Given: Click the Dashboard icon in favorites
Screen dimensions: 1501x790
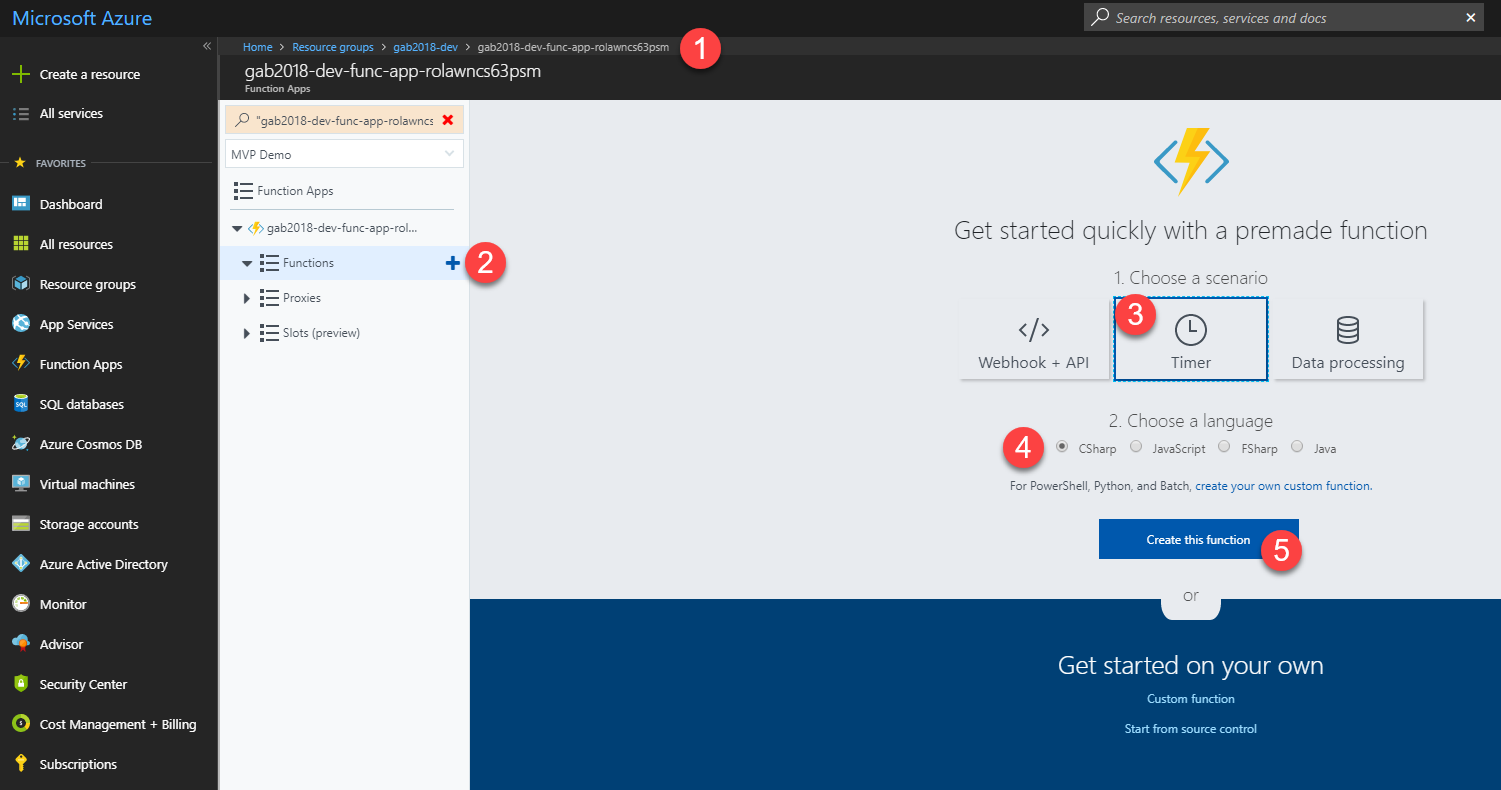Looking at the screenshot, I should click(20, 204).
